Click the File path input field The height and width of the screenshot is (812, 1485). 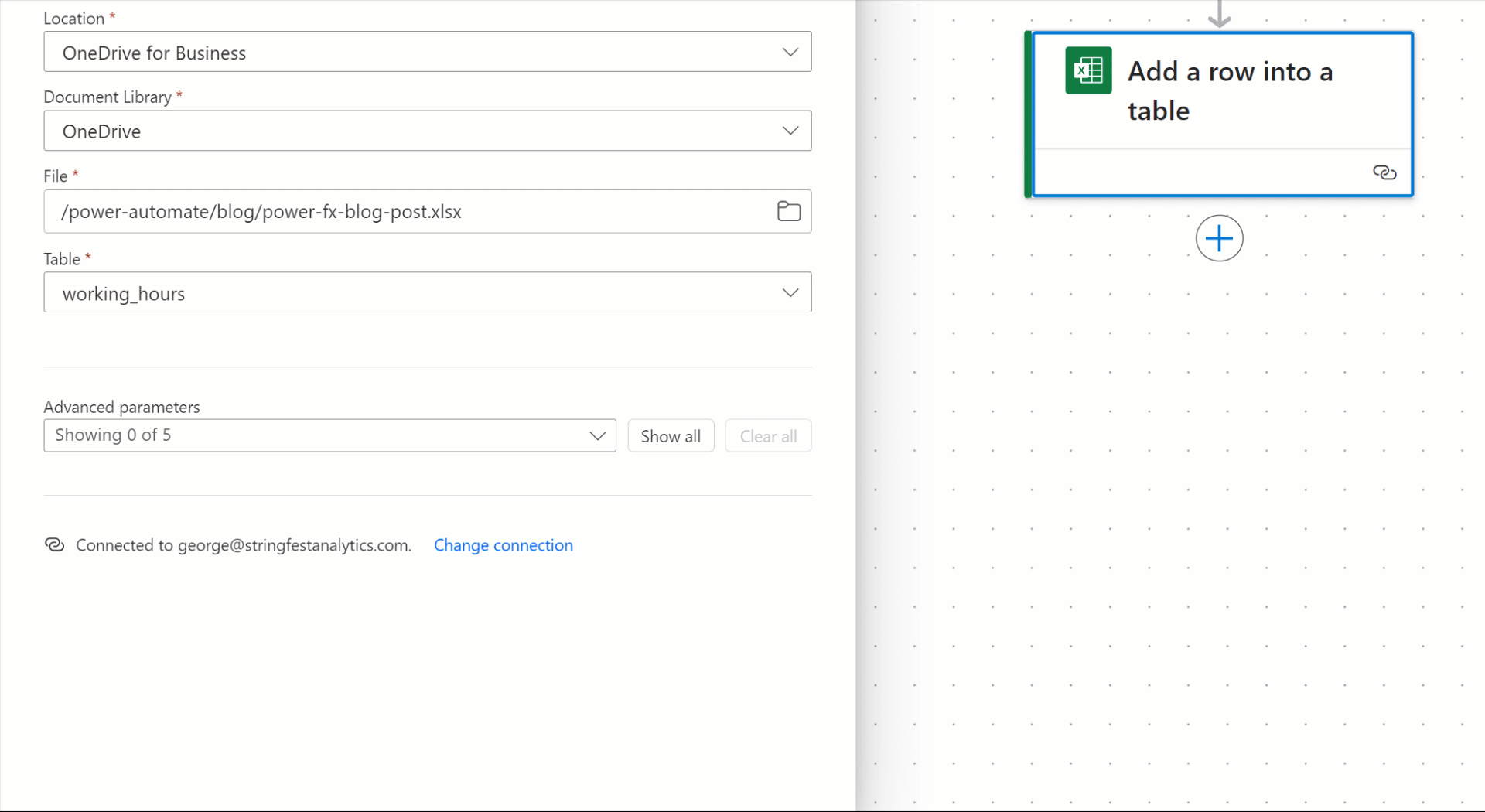(x=402, y=212)
